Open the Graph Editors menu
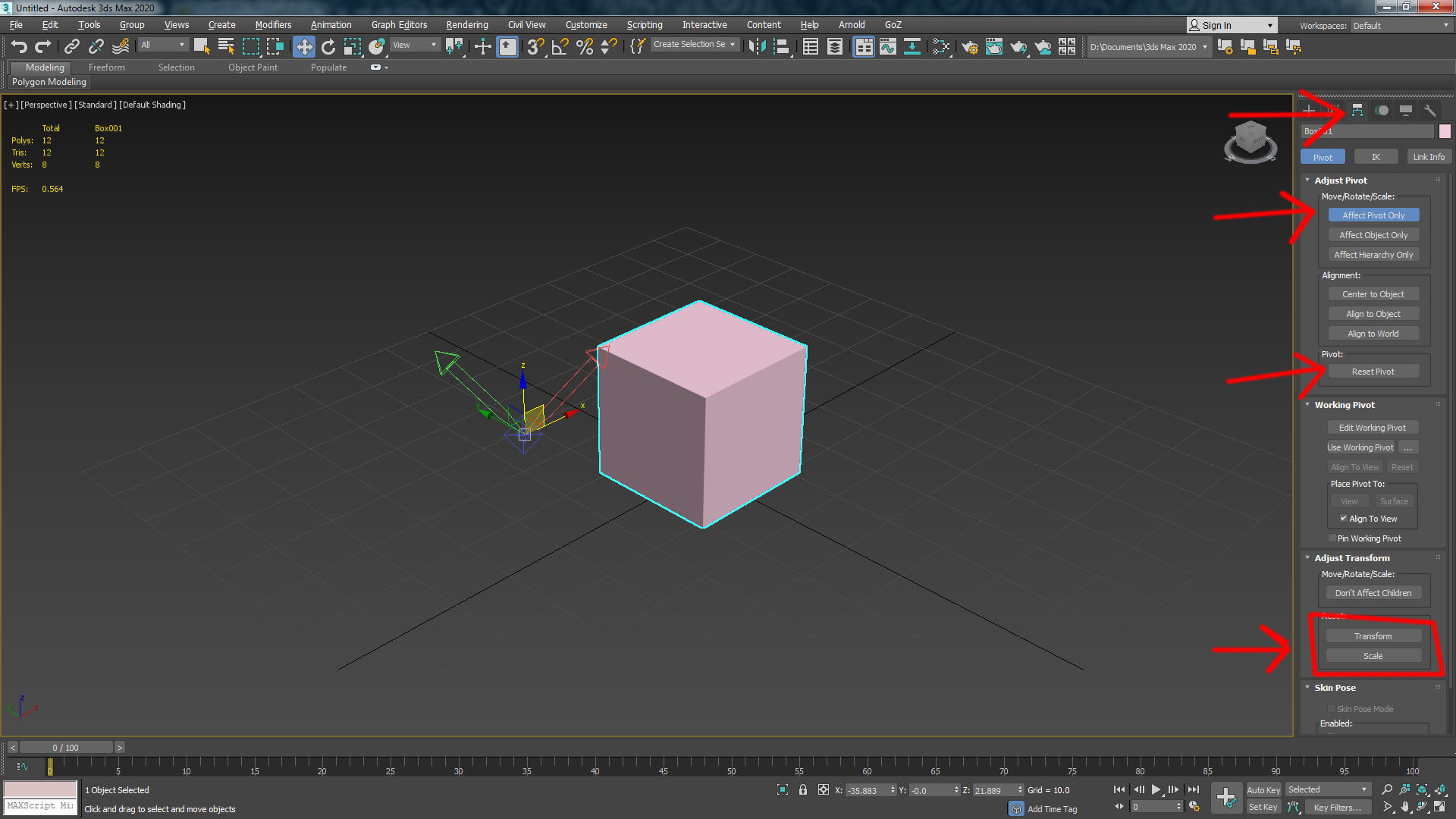This screenshot has height=819, width=1456. point(400,25)
